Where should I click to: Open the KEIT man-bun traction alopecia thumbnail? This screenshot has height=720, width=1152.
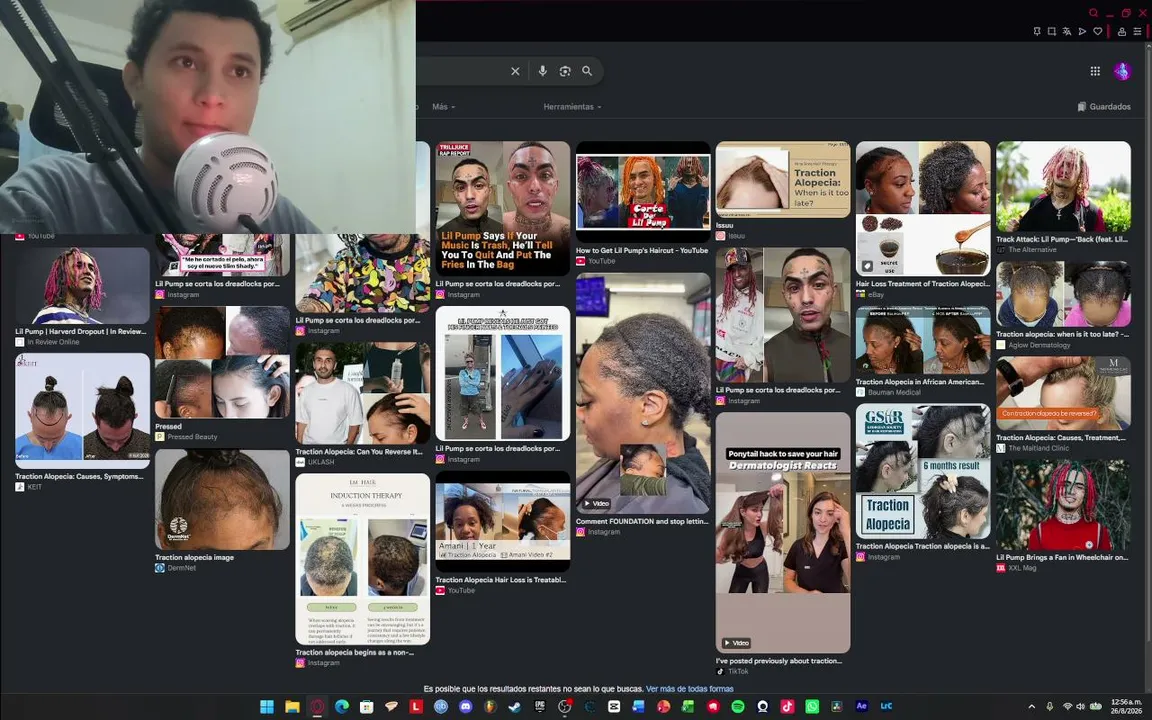(82, 411)
